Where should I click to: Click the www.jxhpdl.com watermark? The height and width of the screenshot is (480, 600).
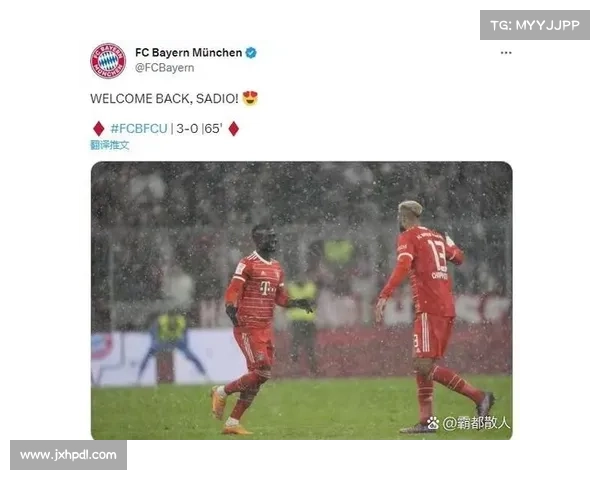click(68, 455)
